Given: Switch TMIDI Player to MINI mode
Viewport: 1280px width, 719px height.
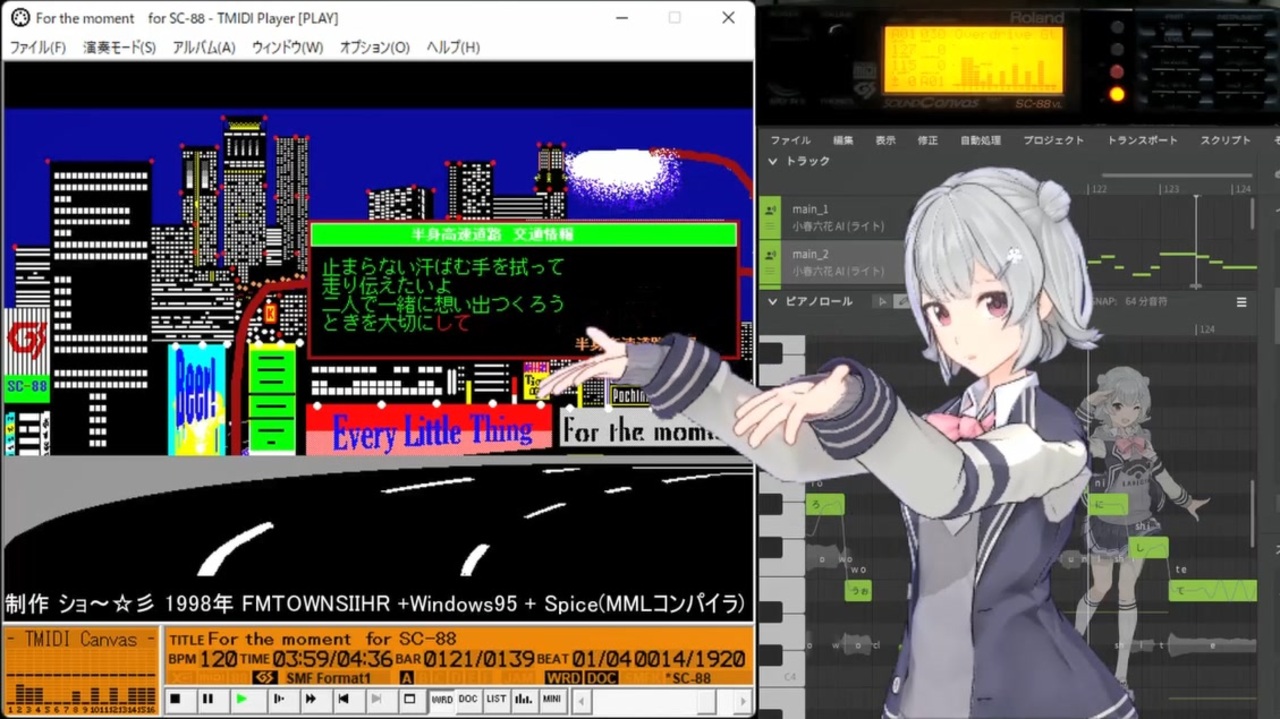Looking at the screenshot, I should [x=552, y=699].
